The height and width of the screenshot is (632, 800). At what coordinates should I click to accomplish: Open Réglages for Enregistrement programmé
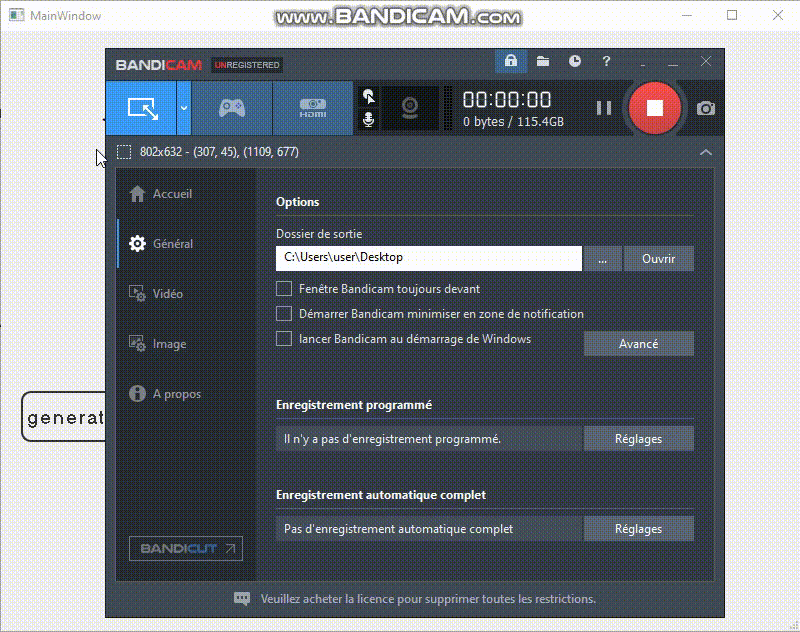[639, 439]
